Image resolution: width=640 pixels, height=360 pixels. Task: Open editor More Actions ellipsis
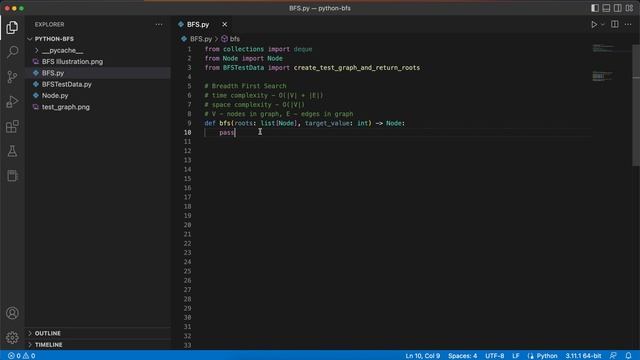628,24
